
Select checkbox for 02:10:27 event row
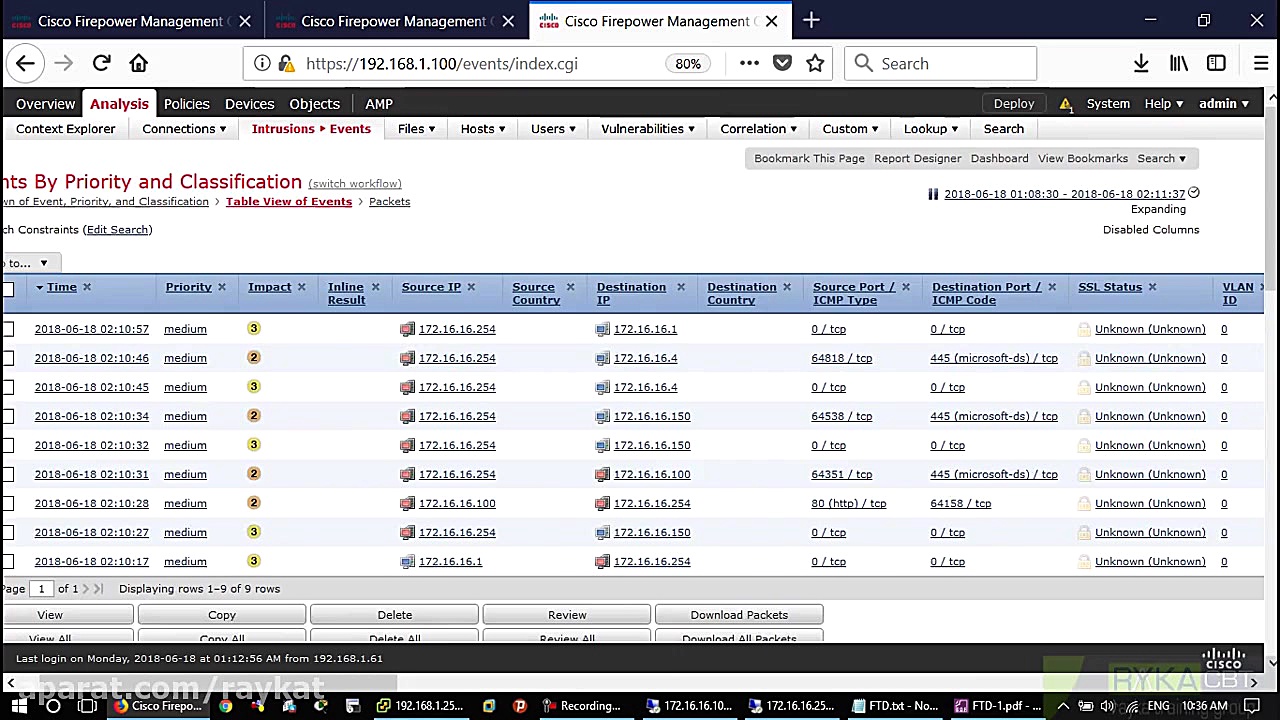tap(8, 532)
